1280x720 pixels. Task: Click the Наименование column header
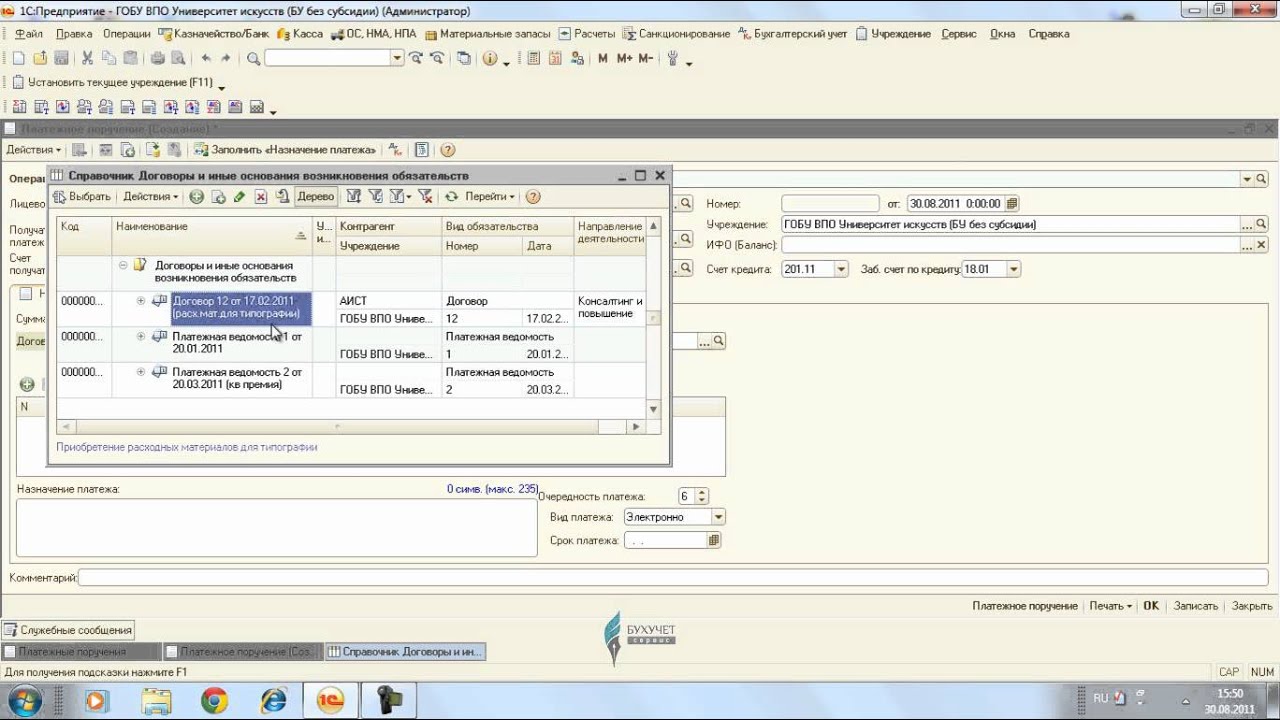pyautogui.click(x=211, y=236)
